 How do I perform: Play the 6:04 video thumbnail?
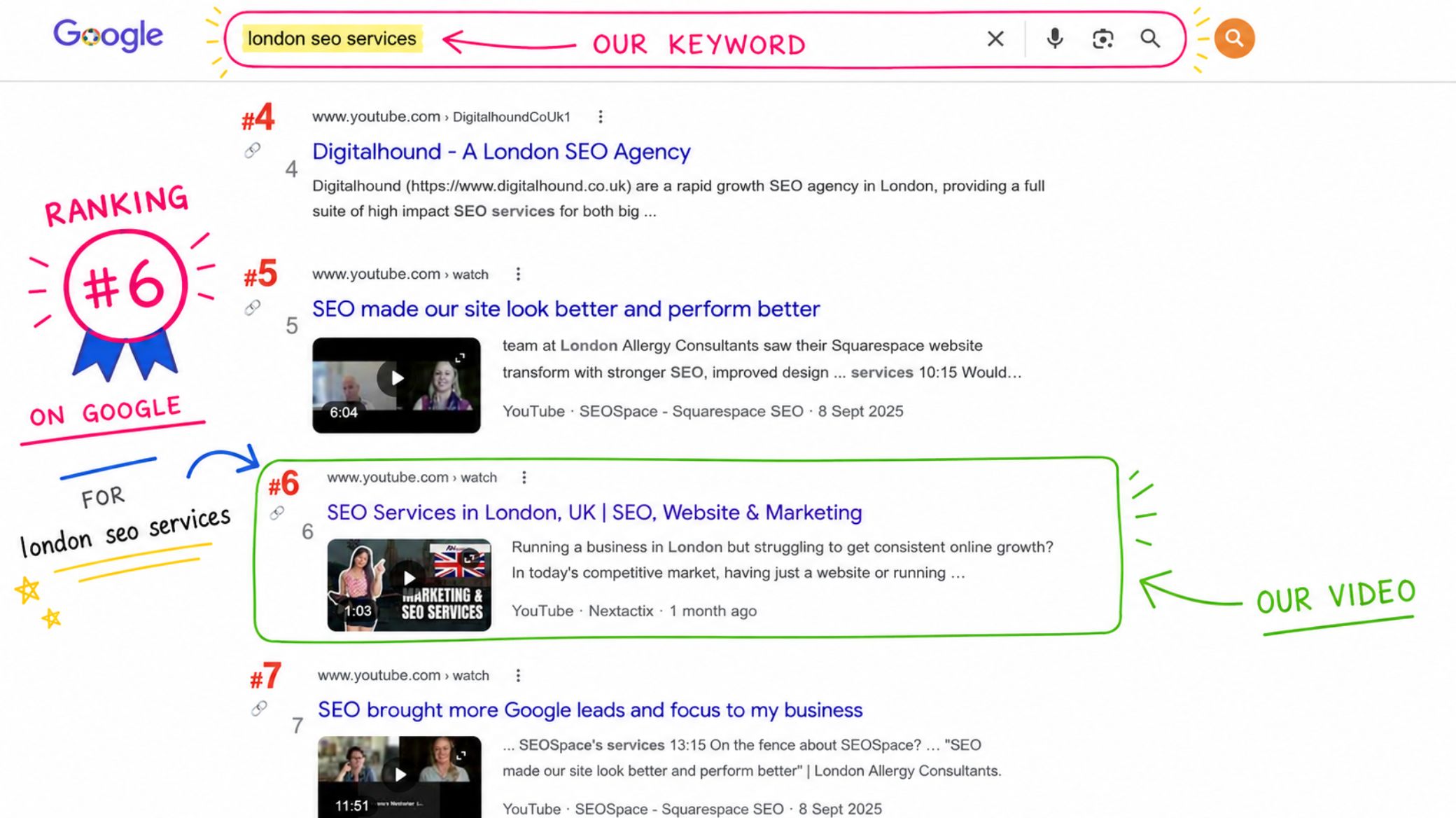[x=396, y=385]
